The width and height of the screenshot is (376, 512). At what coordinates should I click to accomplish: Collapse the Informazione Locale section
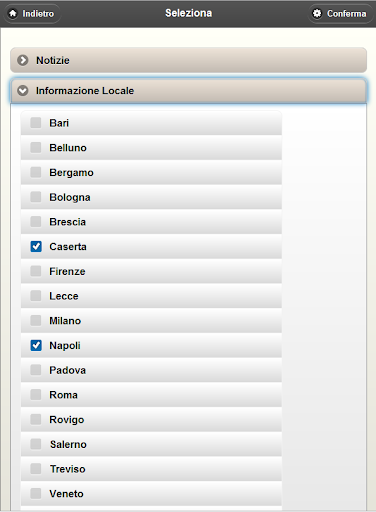click(189, 91)
